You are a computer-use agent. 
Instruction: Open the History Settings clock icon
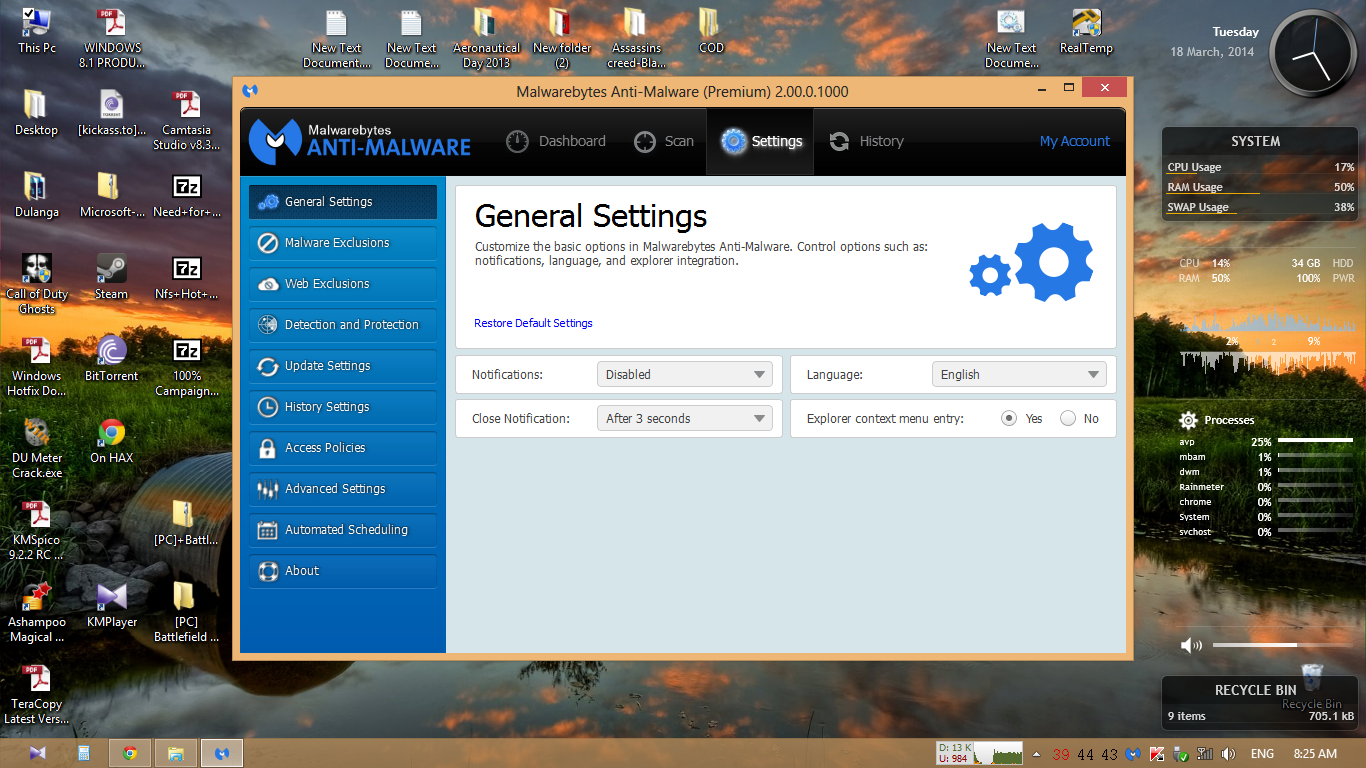(x=268, y=407)
